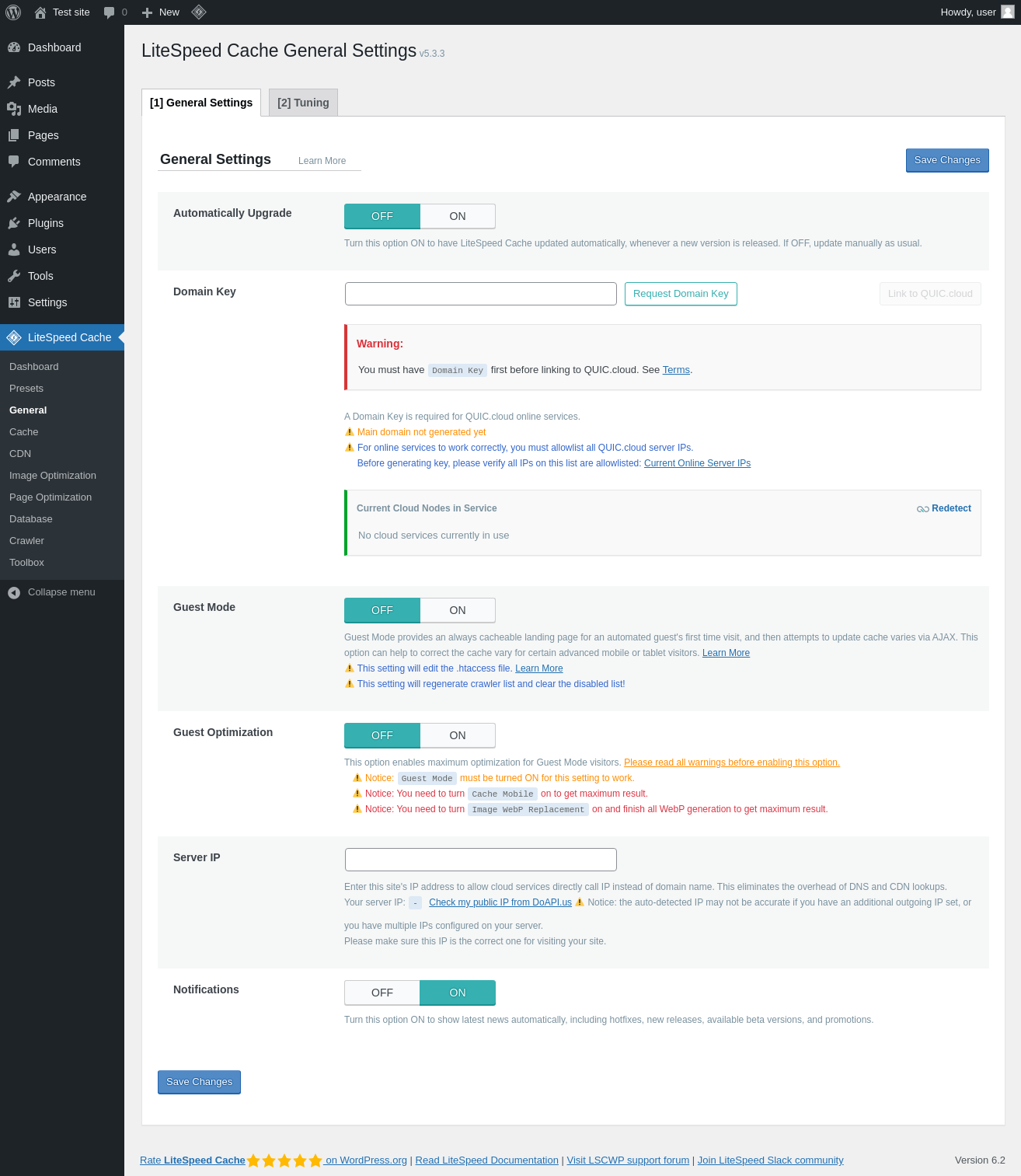
Task: Open Learn More link after .htaccess notice
Action: pyautogui.click(x=539, y=668)
